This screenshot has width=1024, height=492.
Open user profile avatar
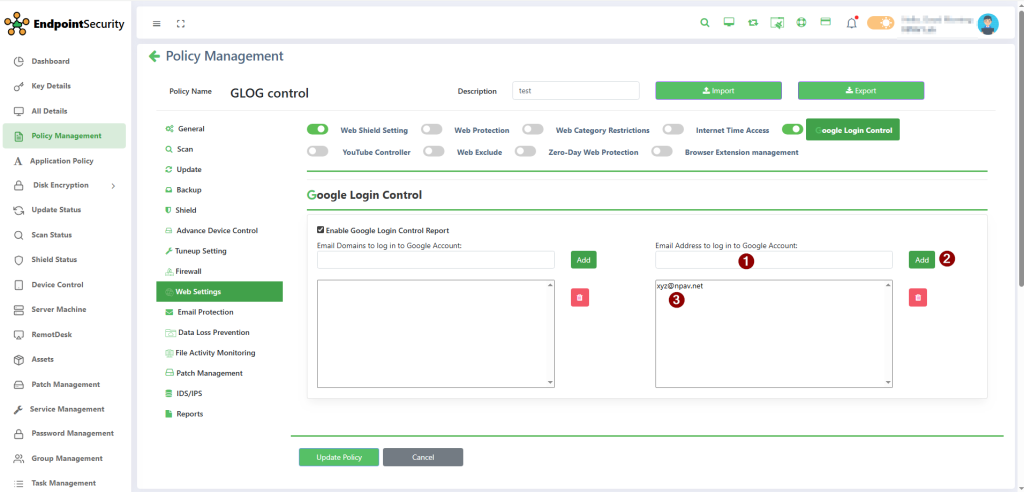[x=988, y=24]
